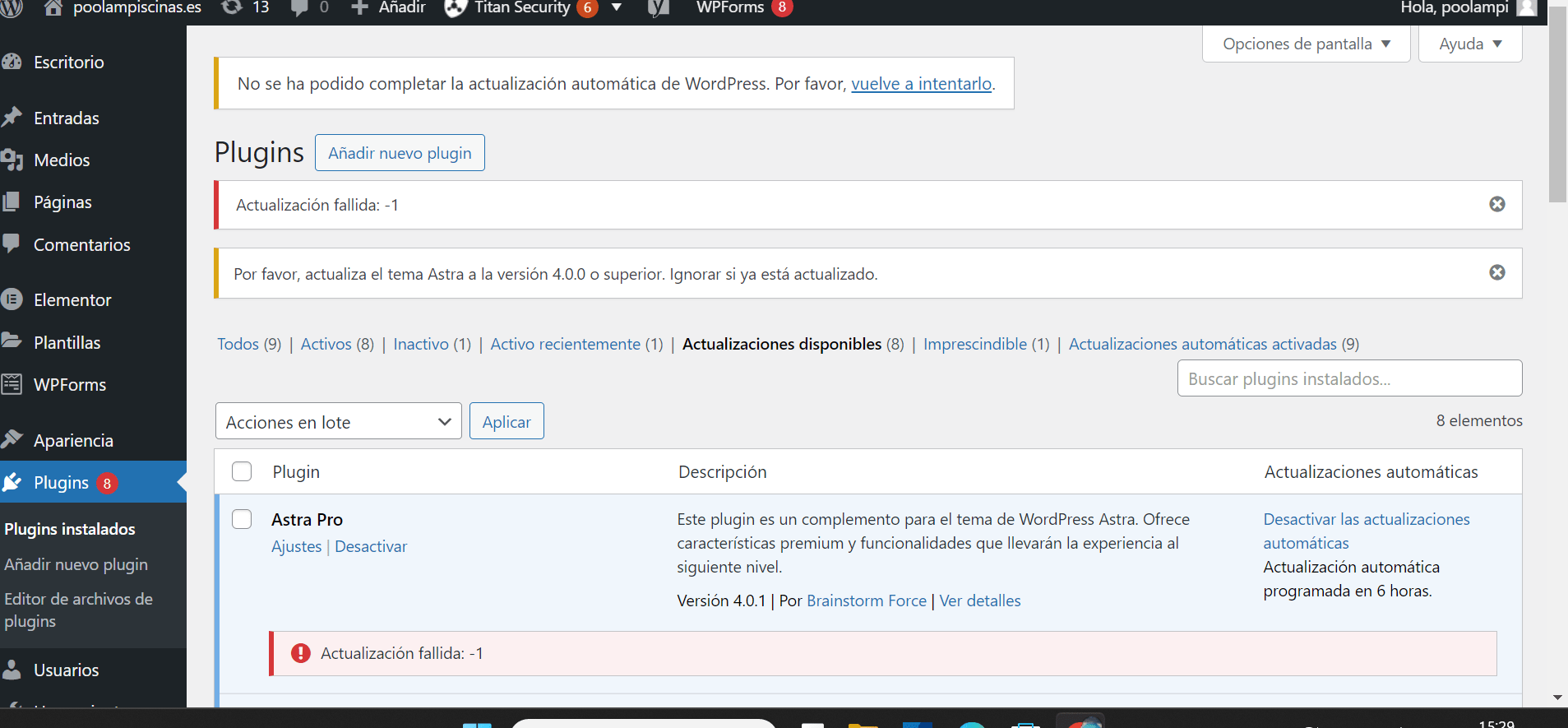Click the Páginas pages icon
The width and height of the screenshot is (1568, 728).
(12, 202)
